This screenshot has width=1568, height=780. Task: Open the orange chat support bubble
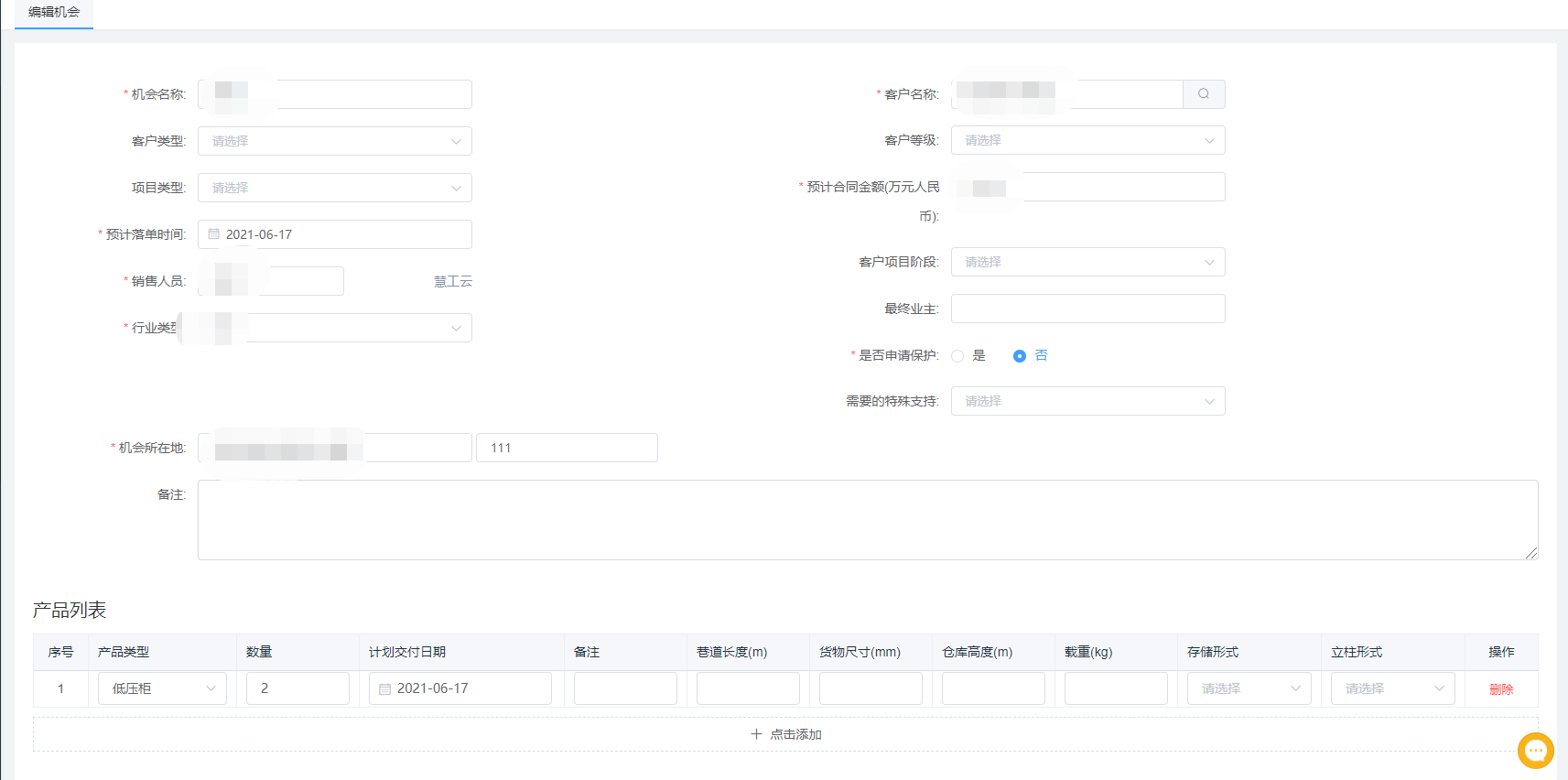click(1535, 751)
